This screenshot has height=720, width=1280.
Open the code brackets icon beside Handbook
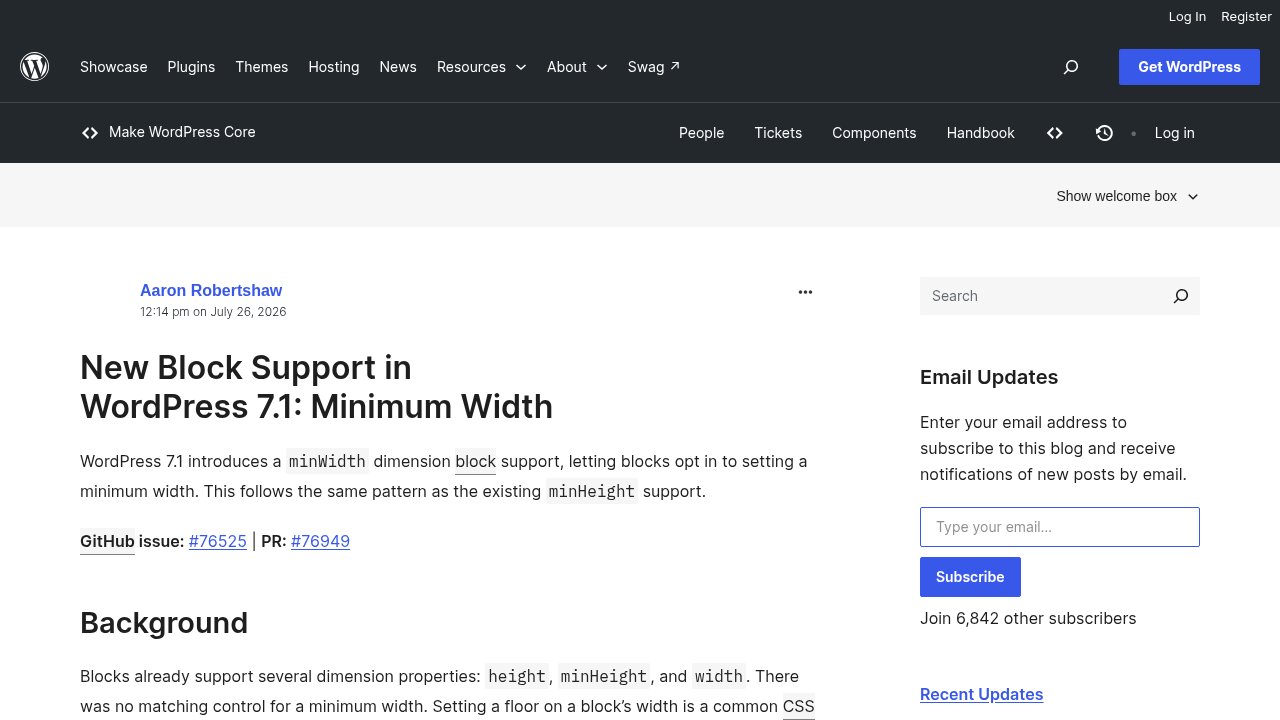click(x=1055, y=133)
